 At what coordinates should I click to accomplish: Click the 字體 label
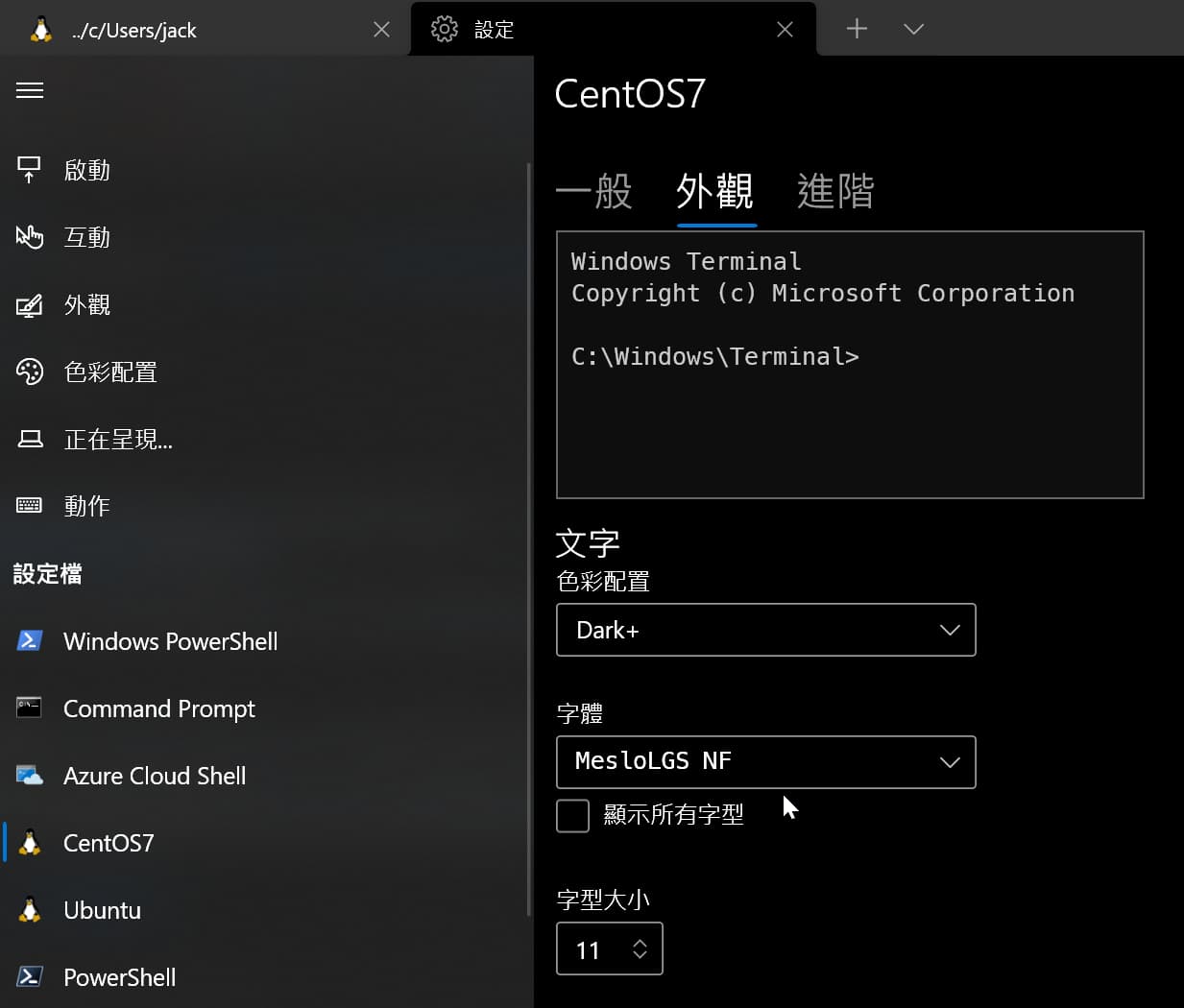tap(580, 713)
